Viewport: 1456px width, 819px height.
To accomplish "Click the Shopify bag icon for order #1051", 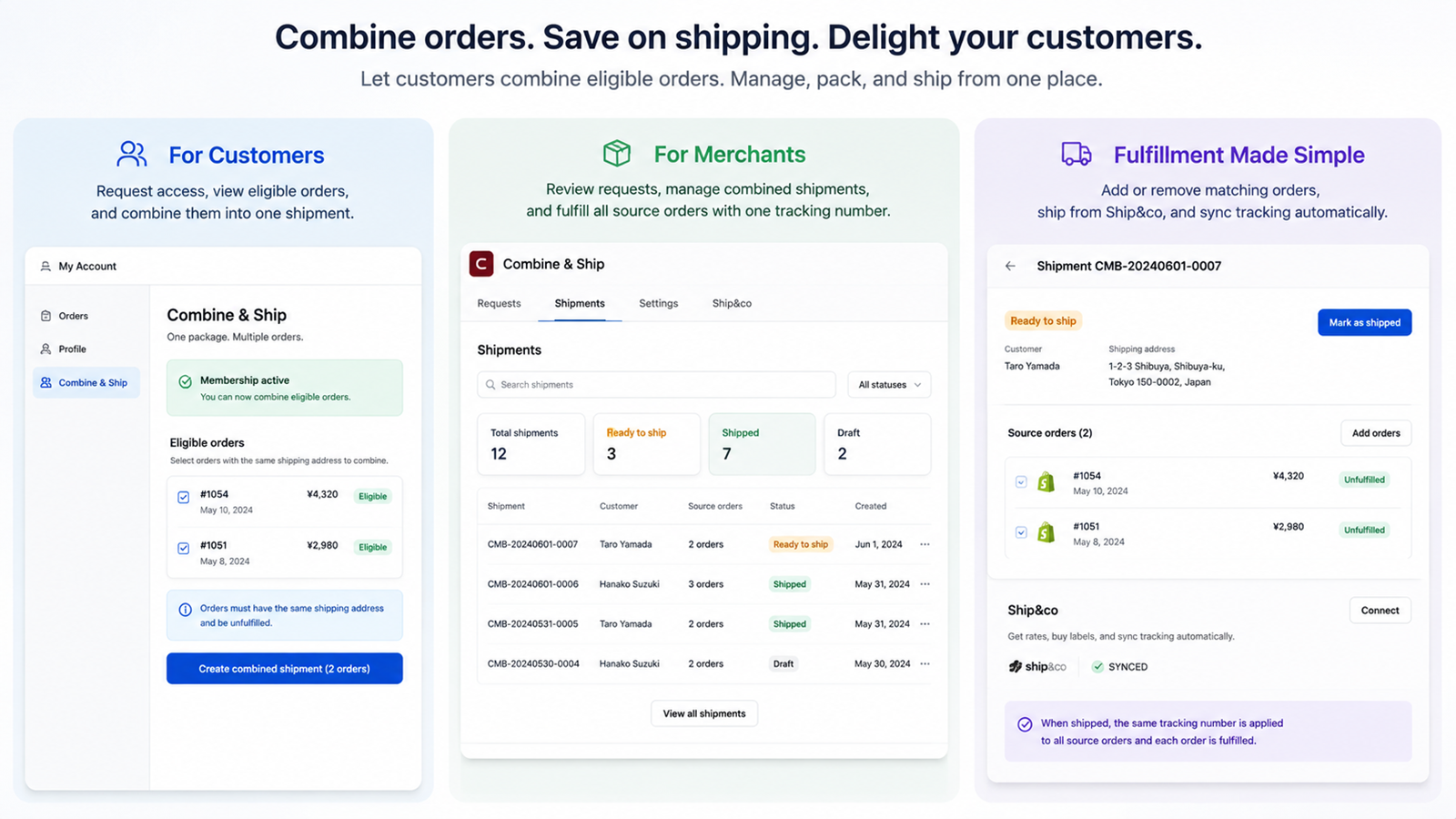I will [x=1046, y=532].
